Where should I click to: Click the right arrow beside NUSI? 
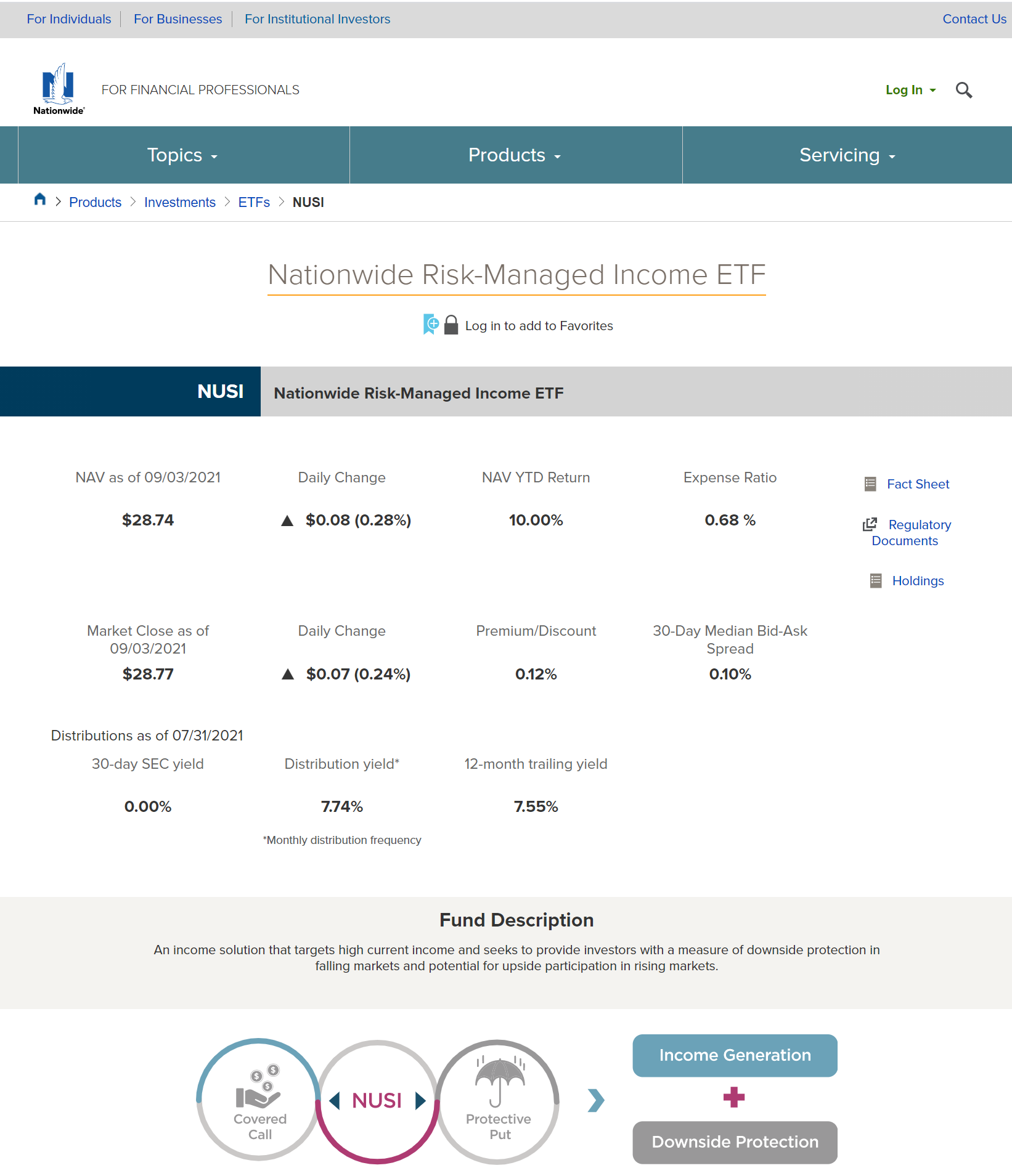(420, 1100)
